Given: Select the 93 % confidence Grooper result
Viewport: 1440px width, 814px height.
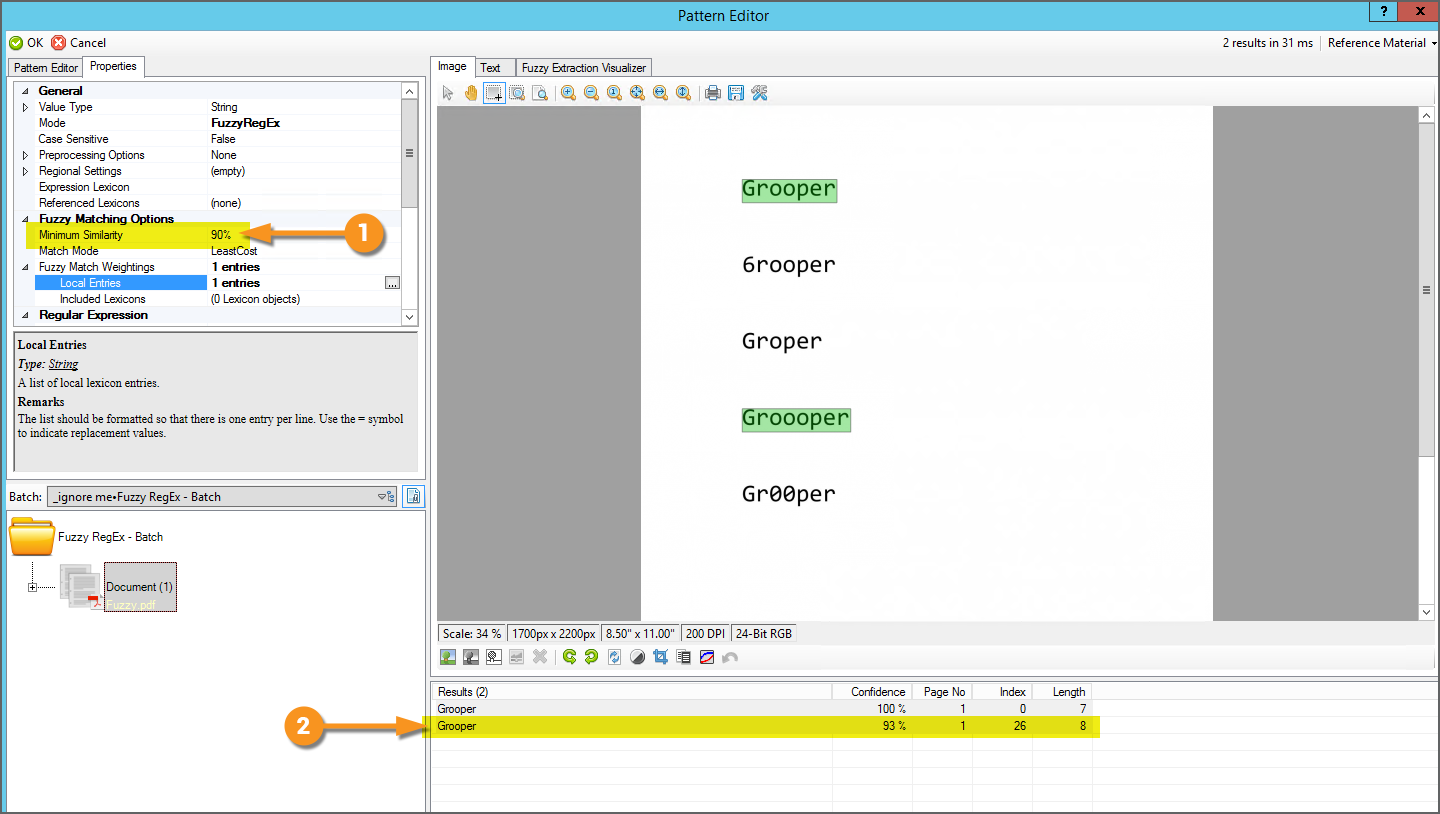Looking at the screenshot, I should [x=762, y=726].
